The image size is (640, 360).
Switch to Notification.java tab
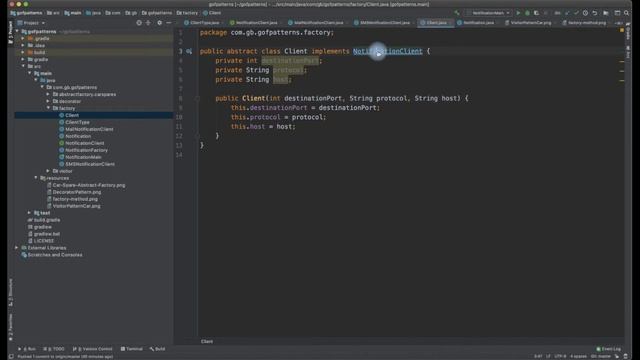tap(476, 23)
